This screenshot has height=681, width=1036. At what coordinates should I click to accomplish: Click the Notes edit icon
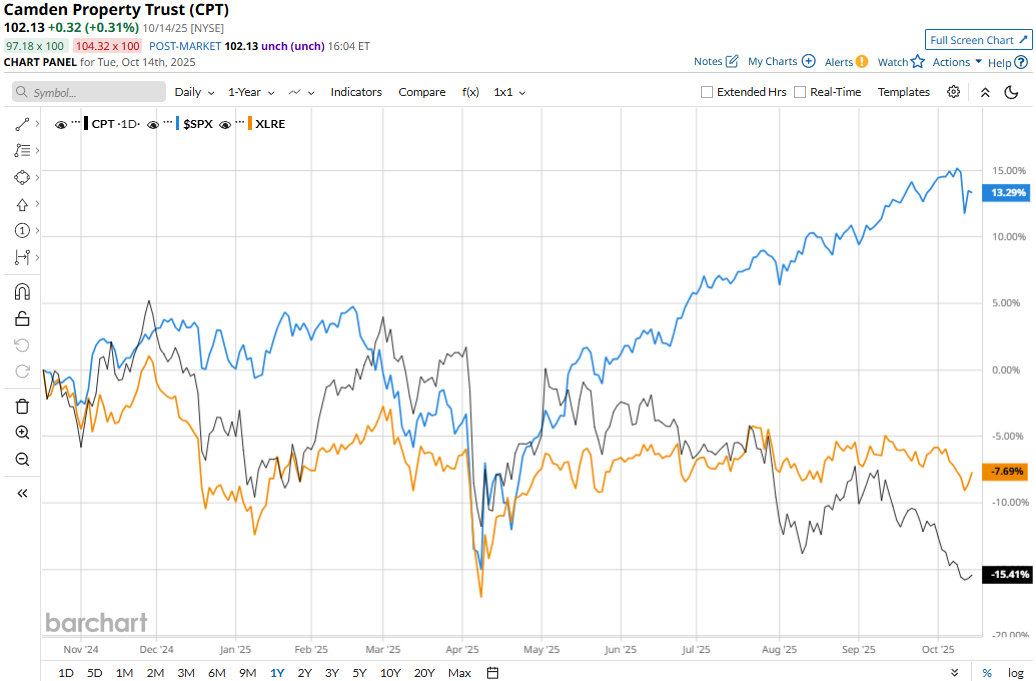tap(732, 61)
